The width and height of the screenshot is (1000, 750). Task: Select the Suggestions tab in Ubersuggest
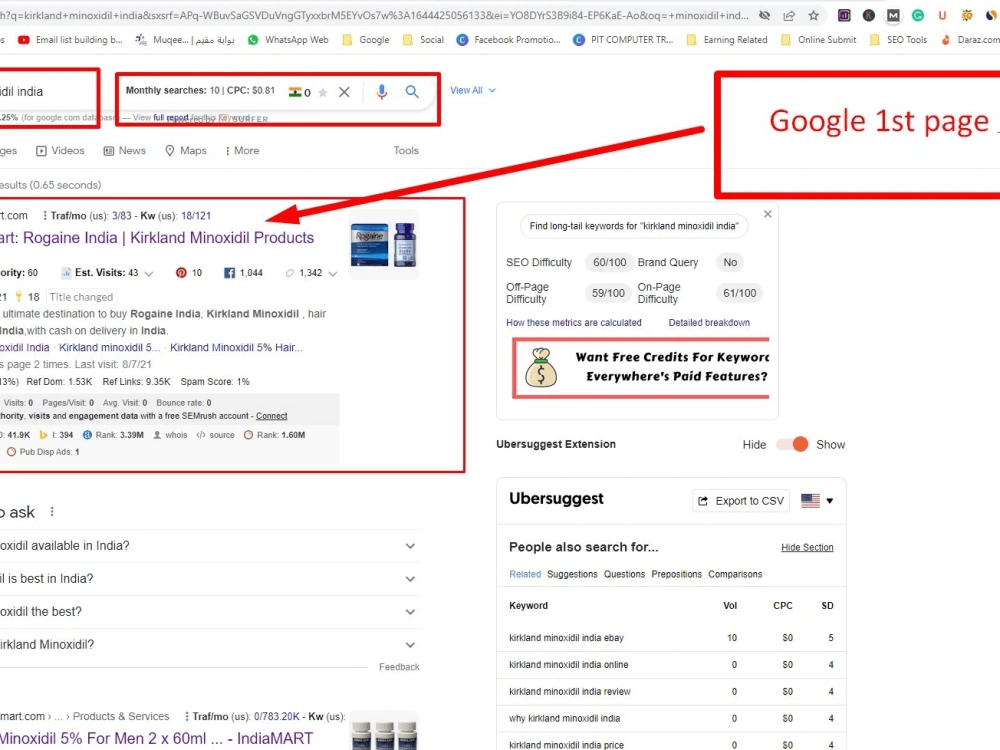pos(572,574)
